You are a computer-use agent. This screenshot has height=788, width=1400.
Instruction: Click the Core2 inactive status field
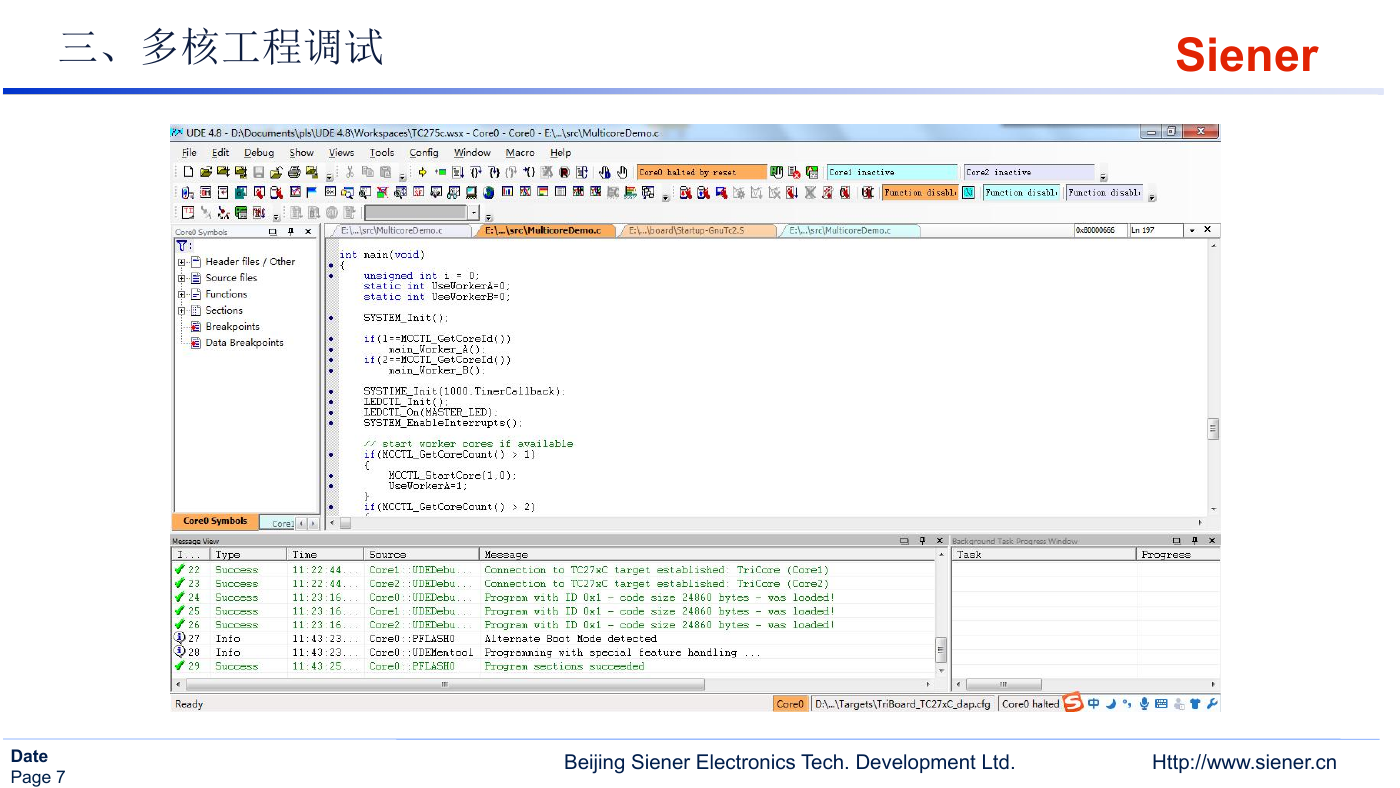(1029, 172)
